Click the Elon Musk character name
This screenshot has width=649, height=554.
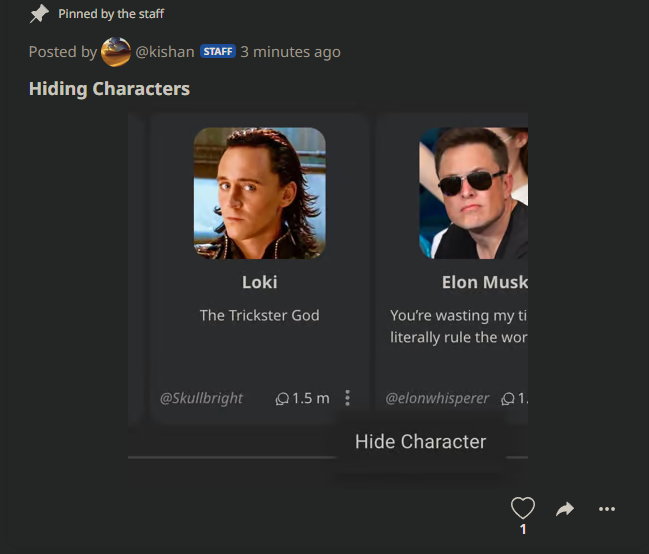pyautogui.click(x=485, y=282)
